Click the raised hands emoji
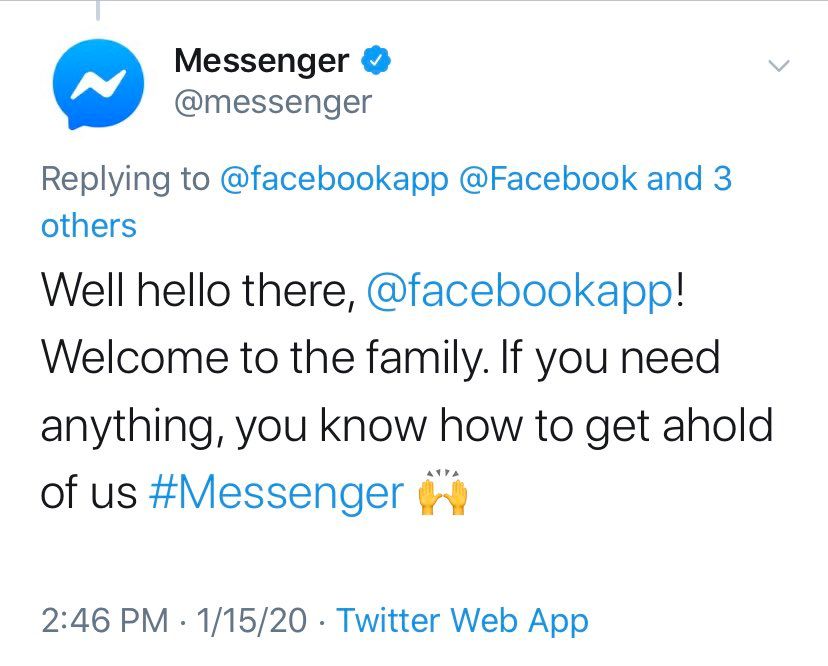Image resolution: width=828 pixels, height=666 pixels. (x=442, y=492)
